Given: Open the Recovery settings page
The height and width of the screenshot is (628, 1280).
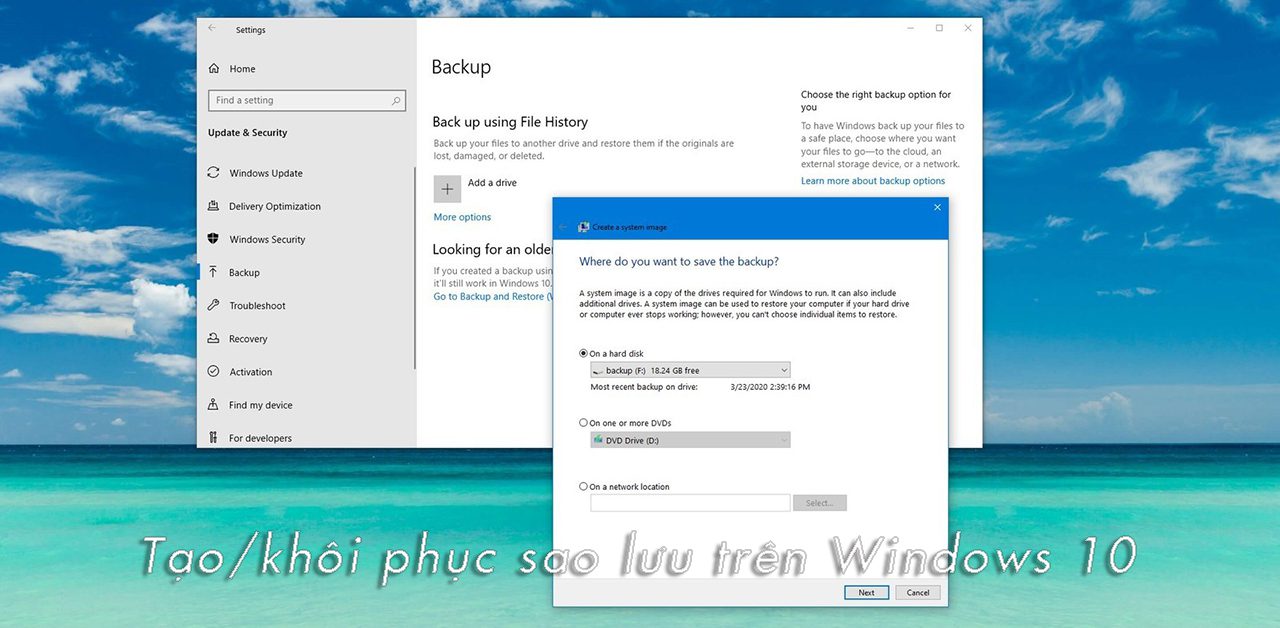Looking at the screenshot, I should point(248,339).
